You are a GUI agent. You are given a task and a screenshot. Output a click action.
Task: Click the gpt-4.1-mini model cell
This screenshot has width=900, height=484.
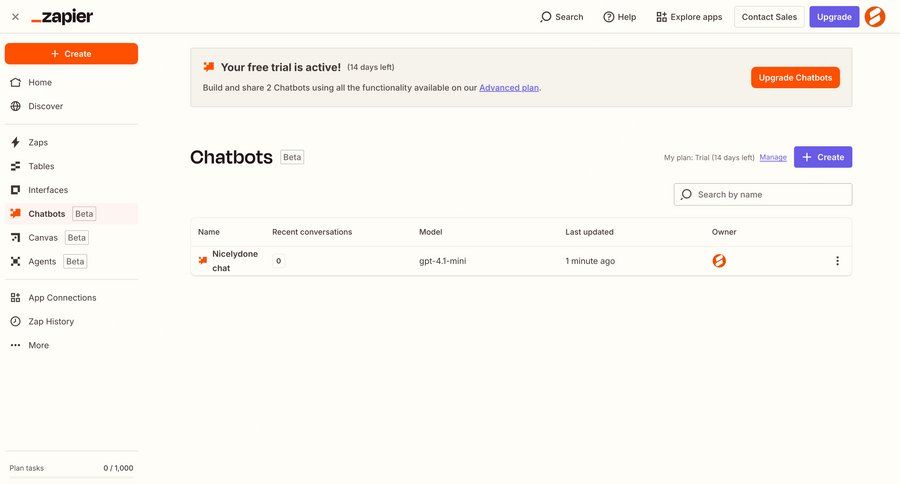pyautogui.click(x=443, y=261)
